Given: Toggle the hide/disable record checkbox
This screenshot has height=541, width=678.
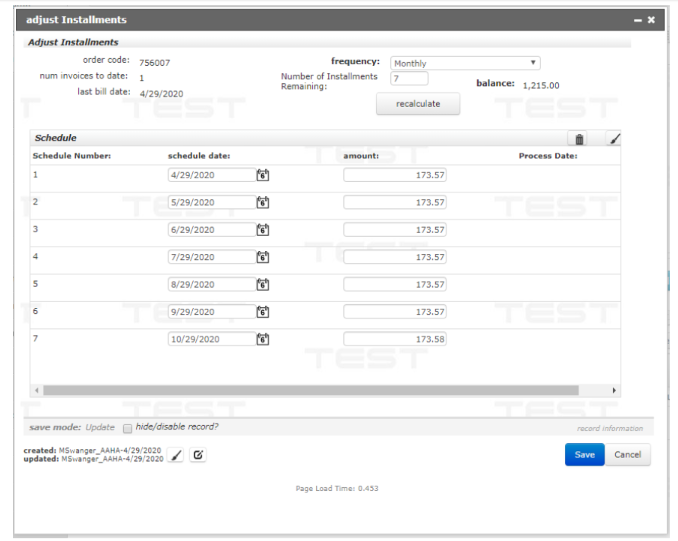Looking at the screenshot, I should [x=127, y=428].
